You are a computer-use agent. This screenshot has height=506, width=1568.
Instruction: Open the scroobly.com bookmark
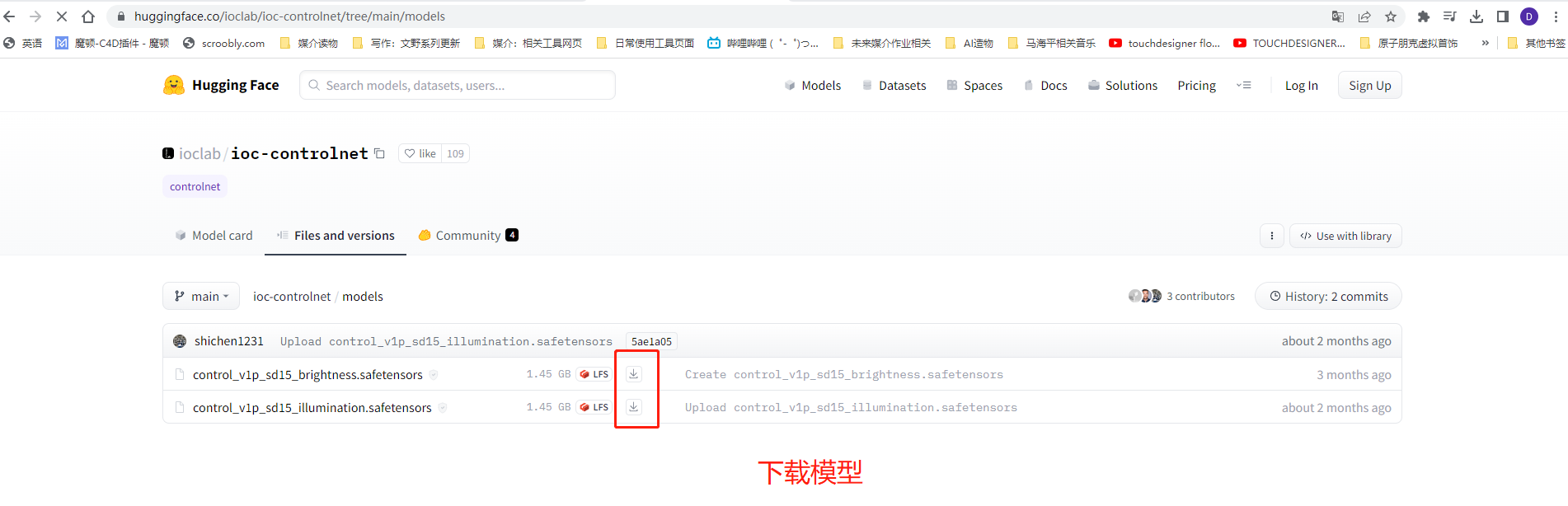[x=223, y=43]
